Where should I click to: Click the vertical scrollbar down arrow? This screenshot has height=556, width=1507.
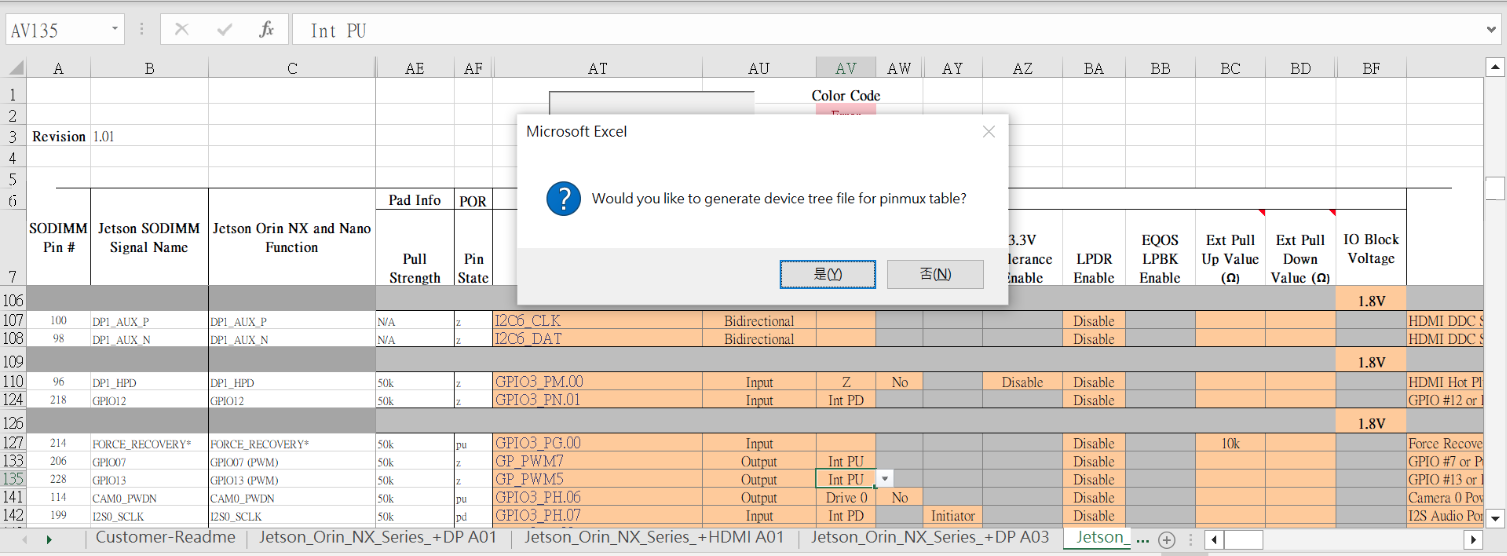click(1495, 518)
